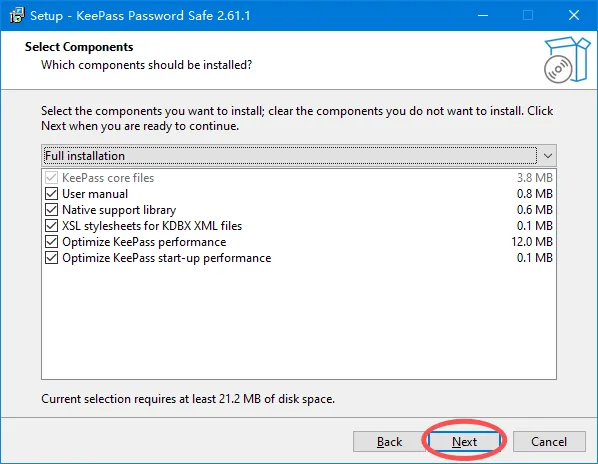Click the window title 'Setup - KeePass Password Safe 2.61.1'

tap(140, 16)
